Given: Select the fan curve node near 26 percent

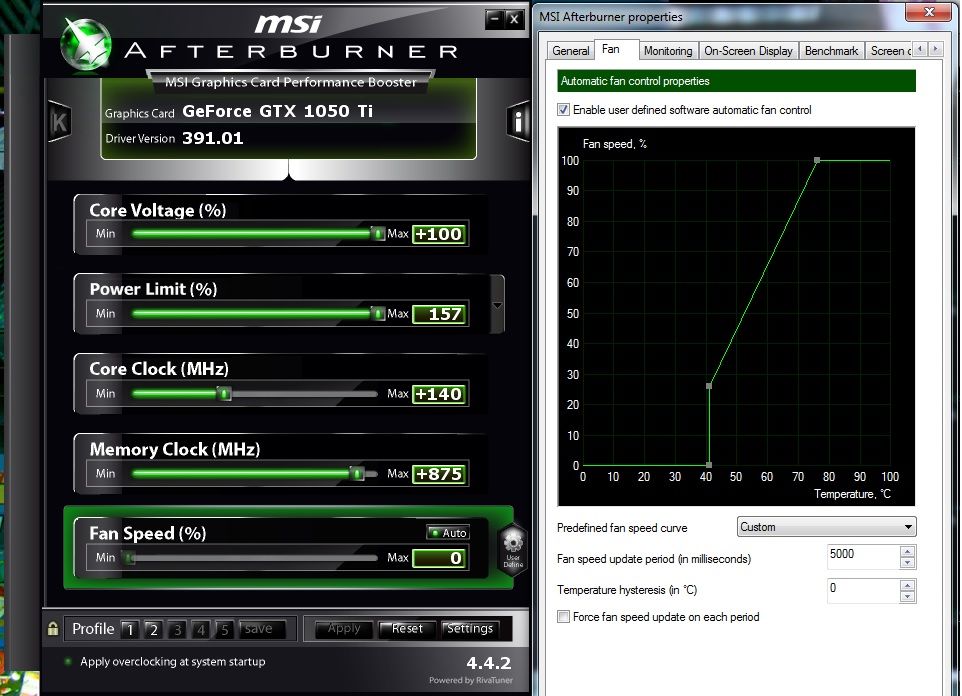Looking at the screenshot, I should pos(709,386).
